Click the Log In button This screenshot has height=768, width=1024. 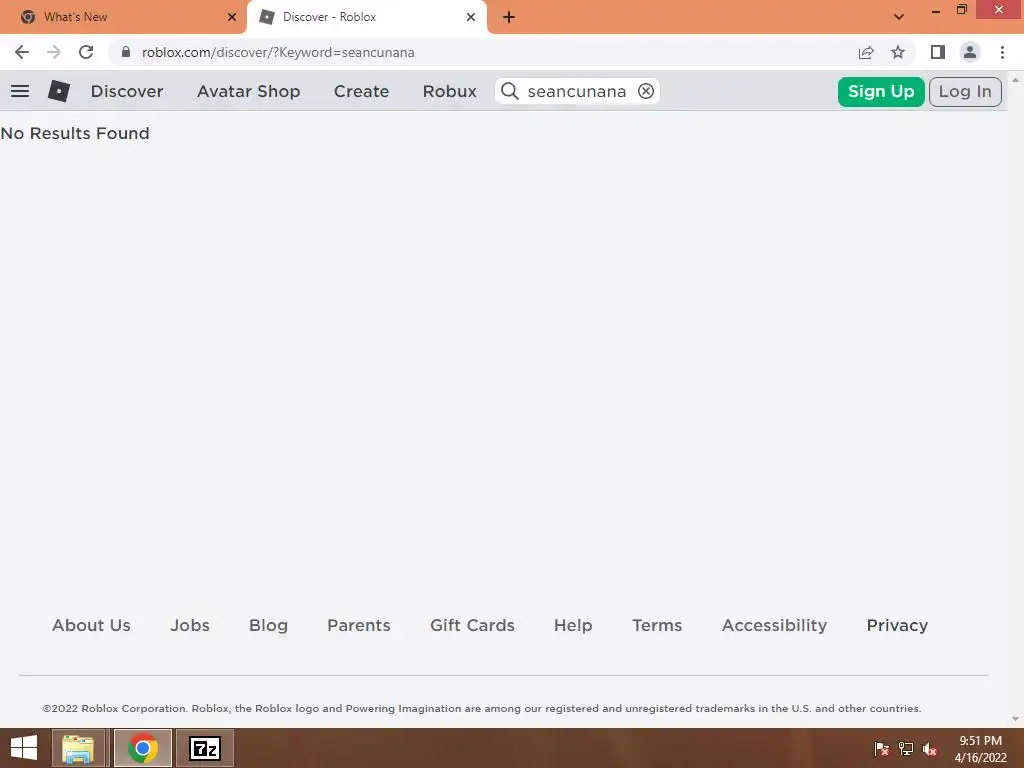tap(965, 91)
